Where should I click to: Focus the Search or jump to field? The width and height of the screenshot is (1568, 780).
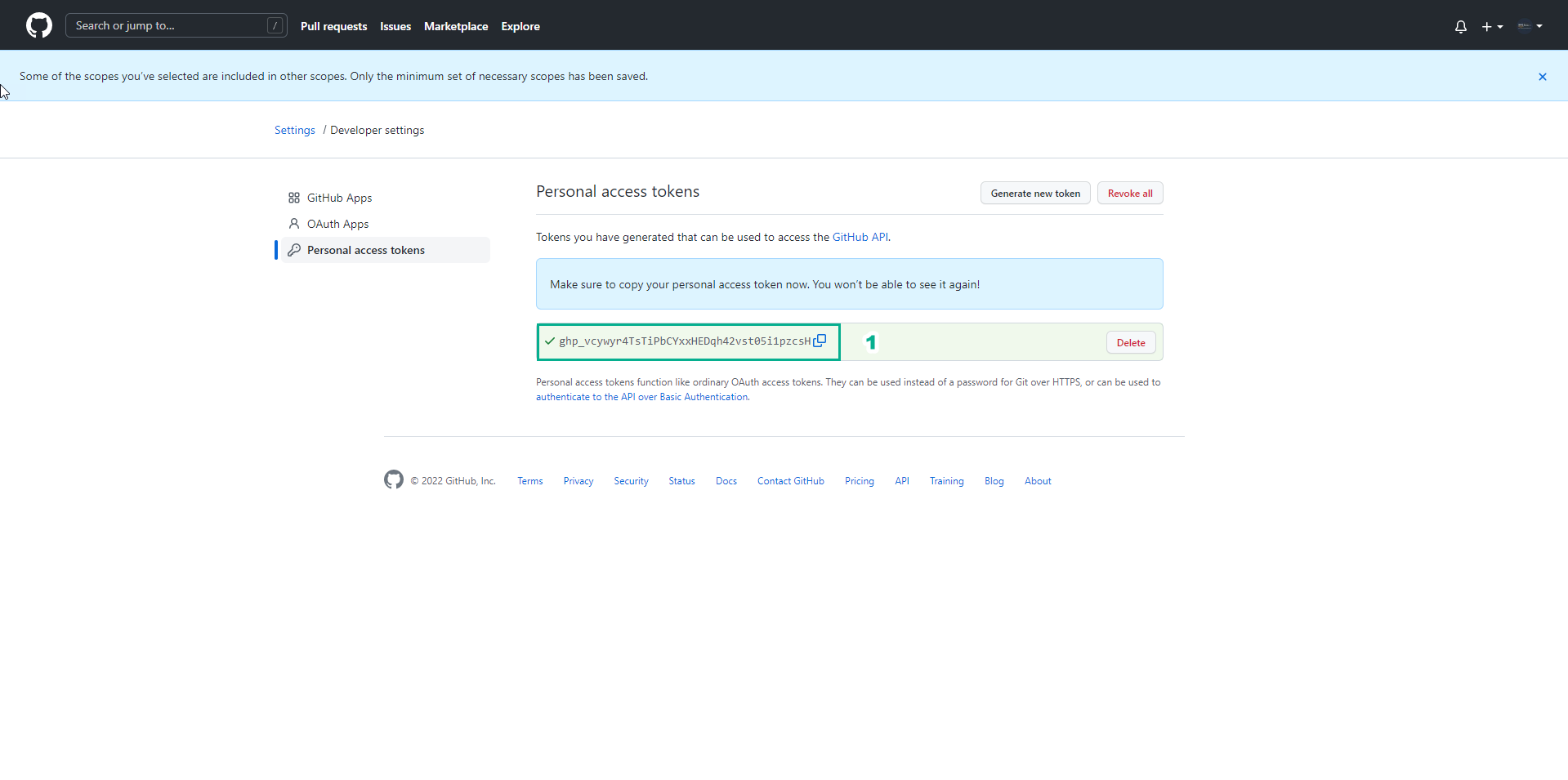(x=176, y=25)
